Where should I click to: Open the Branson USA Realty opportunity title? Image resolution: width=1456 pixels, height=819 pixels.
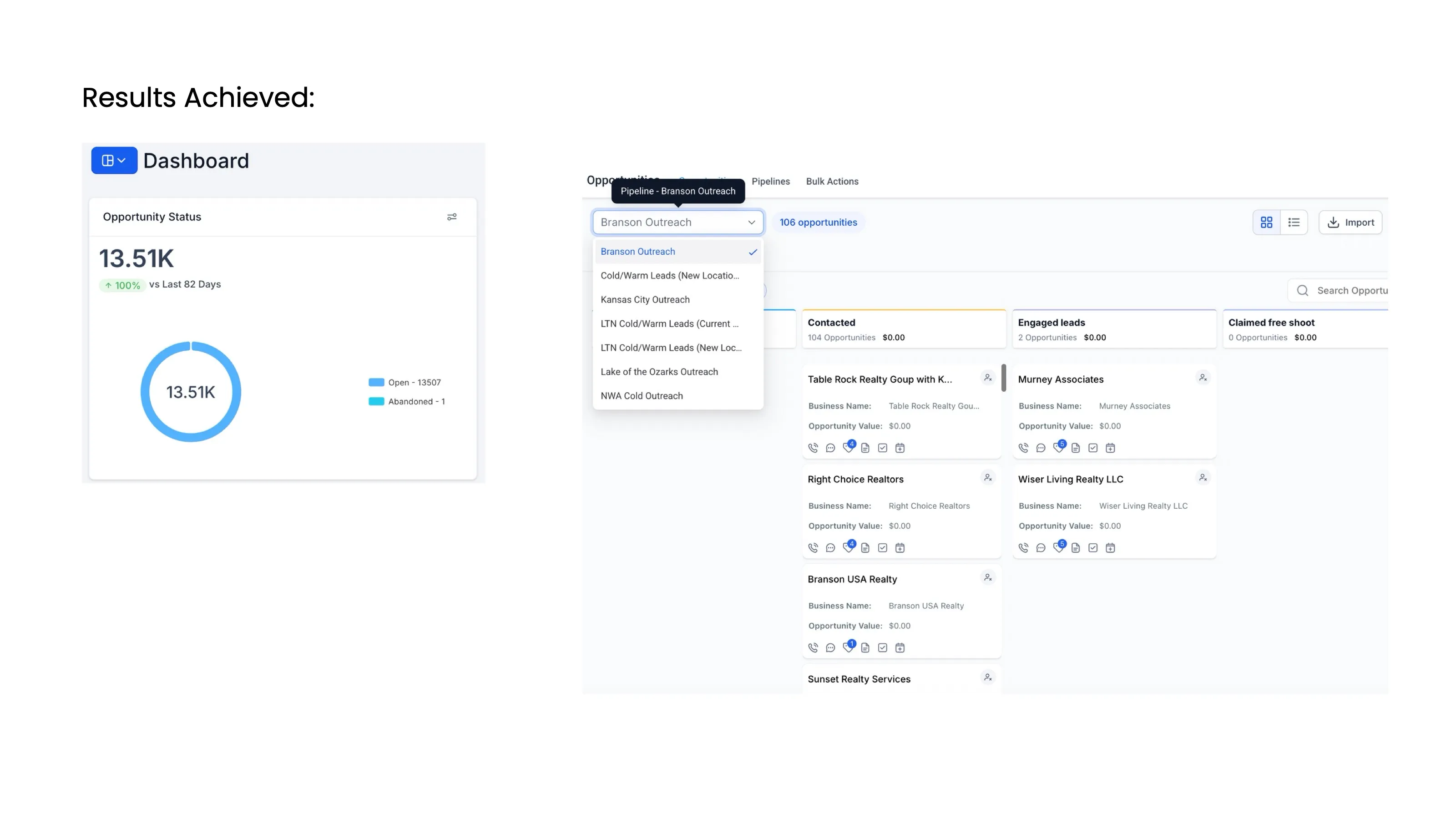pos(852,579)
